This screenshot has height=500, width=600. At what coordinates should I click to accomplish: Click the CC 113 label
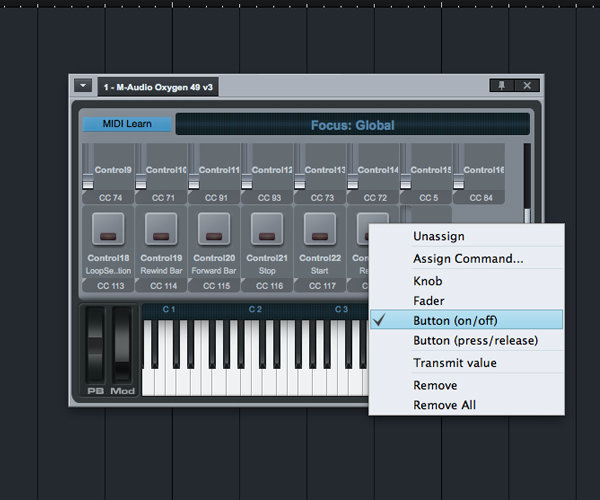tap(110, 286)
